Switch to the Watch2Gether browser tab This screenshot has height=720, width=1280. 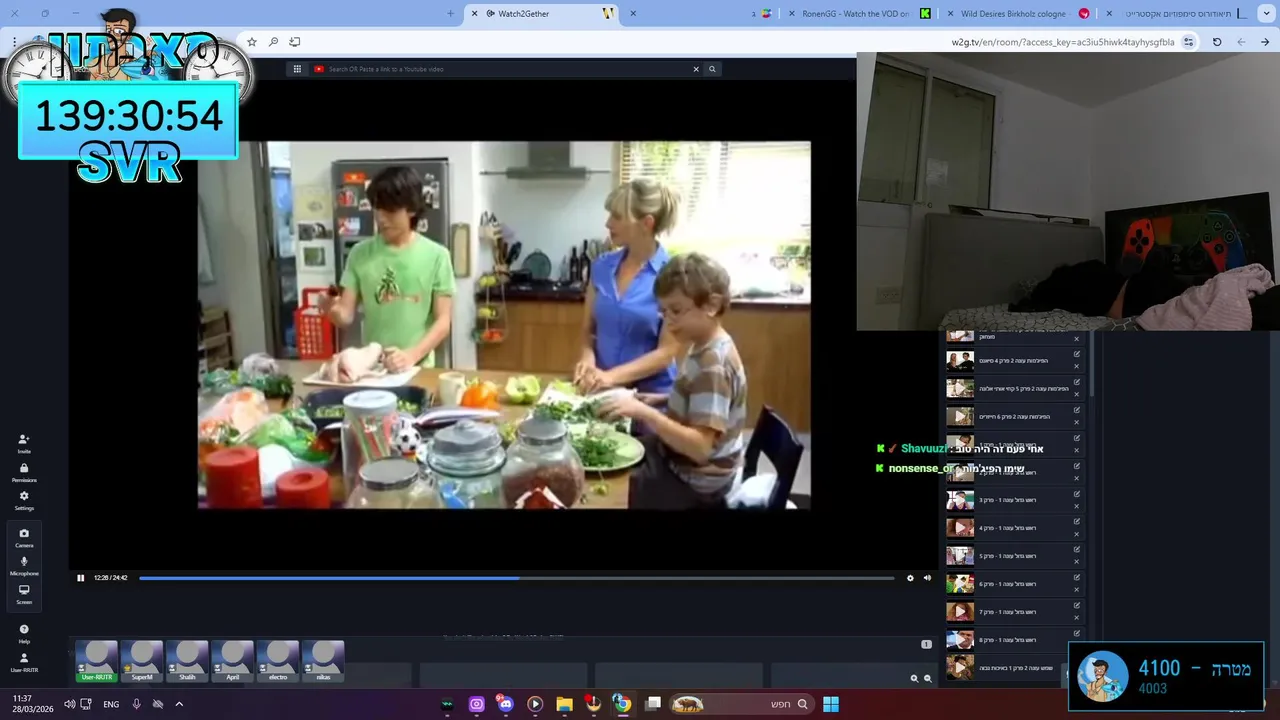pyautogui.click(x=543, y=13)
